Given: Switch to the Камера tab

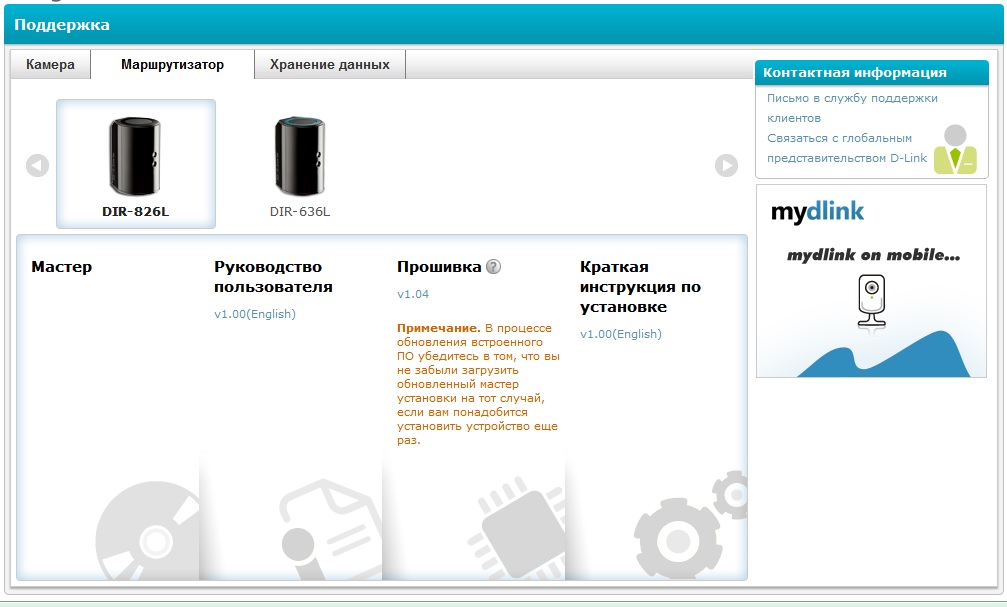Looking at the screenshot, I should (50, 64).
